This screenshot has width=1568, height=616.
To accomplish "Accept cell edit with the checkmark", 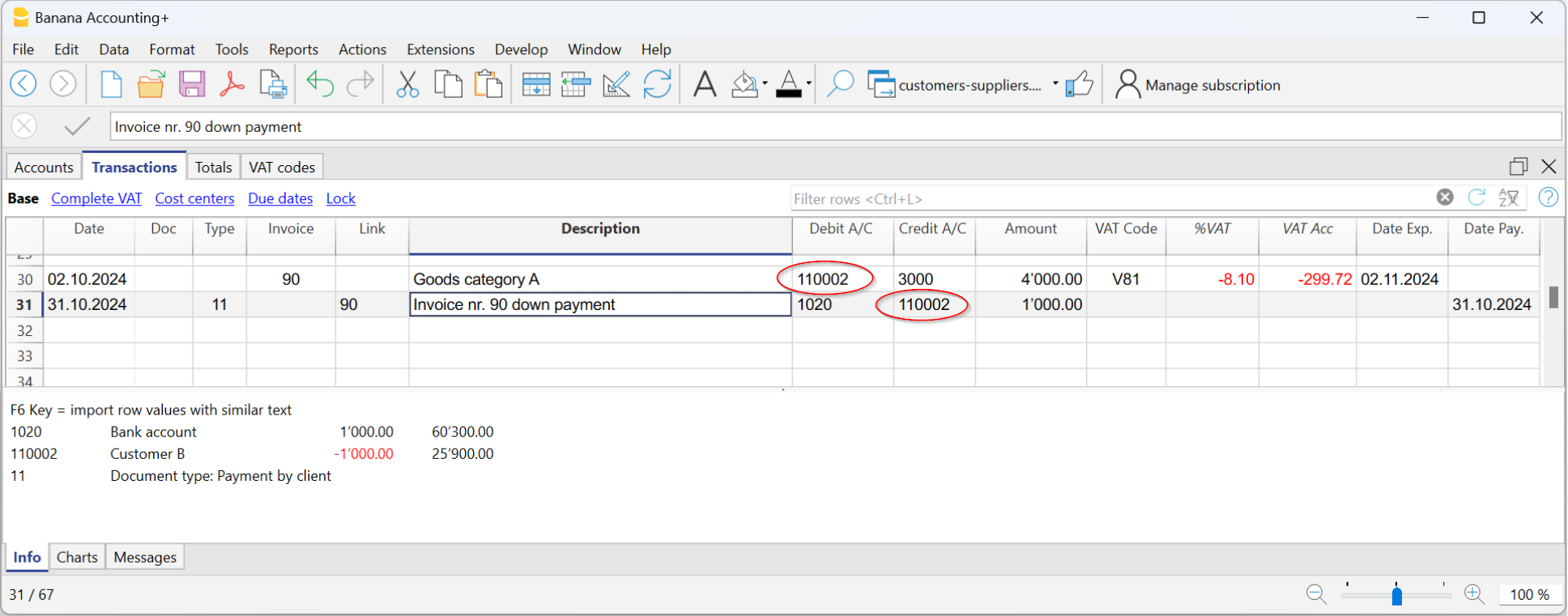I will tap(77, 126).
